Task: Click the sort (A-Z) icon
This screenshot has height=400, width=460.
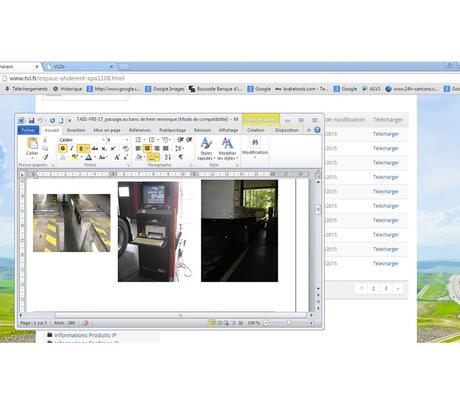Action: pos(168,157)
